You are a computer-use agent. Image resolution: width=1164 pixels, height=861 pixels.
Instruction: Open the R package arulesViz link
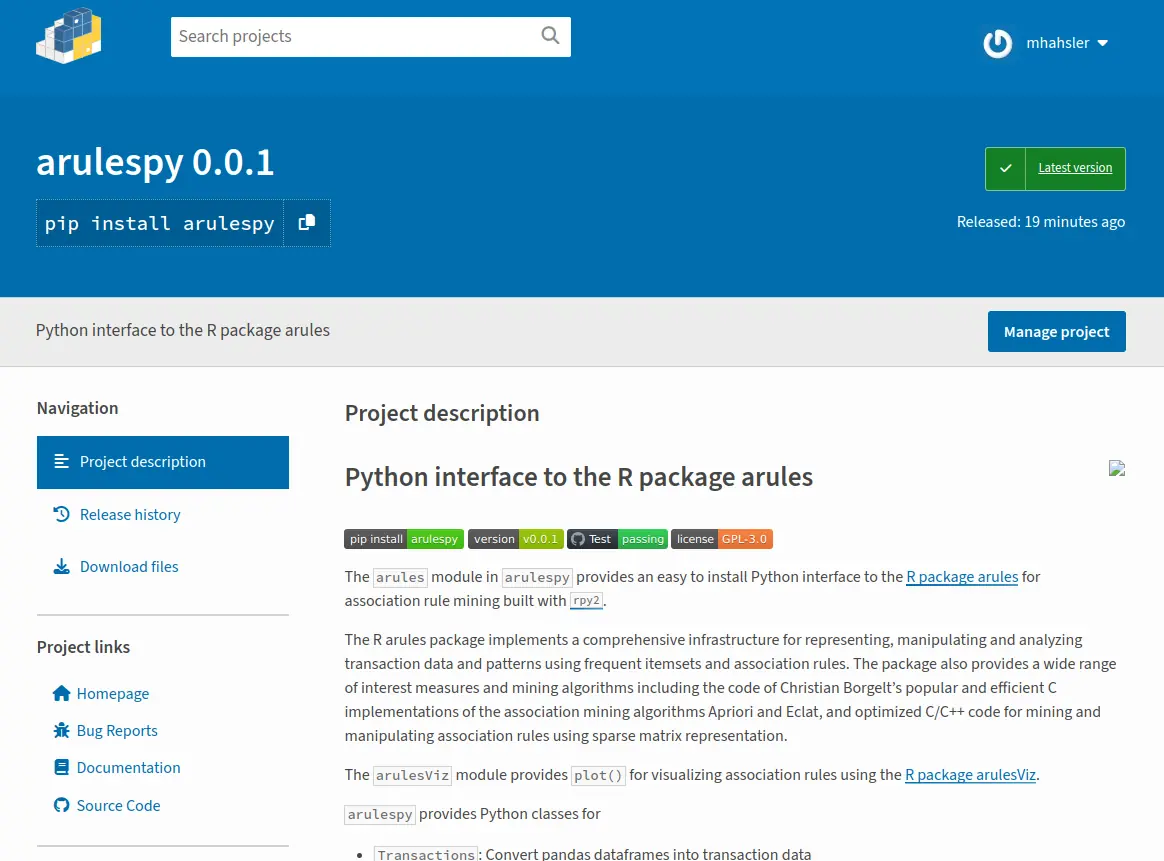point(970,775)
